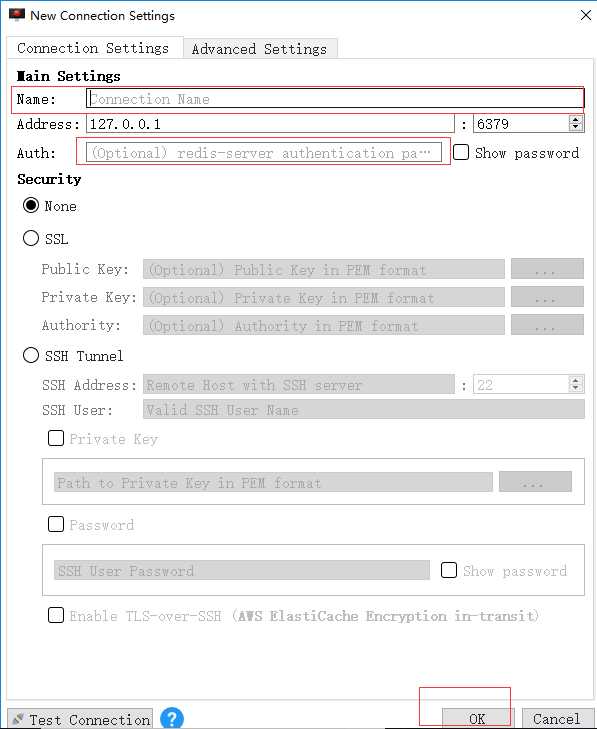Image resolution: width=597 pixels, height=729 pixels.
Task: Increase the port number with up arrow
Action: [x=576, y=119]
